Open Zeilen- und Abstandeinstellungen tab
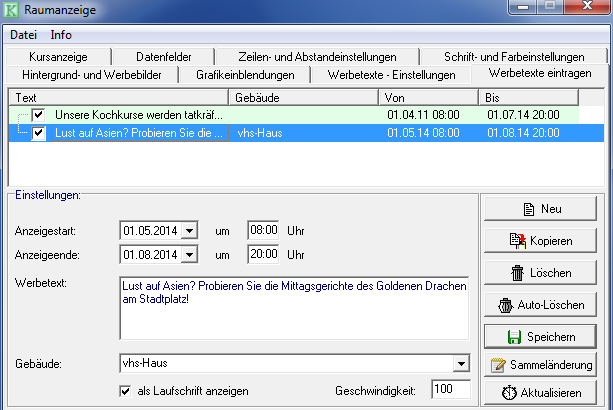Image resolution: width=613 pixels, height=410 pixels. click(x=317, y=57)
